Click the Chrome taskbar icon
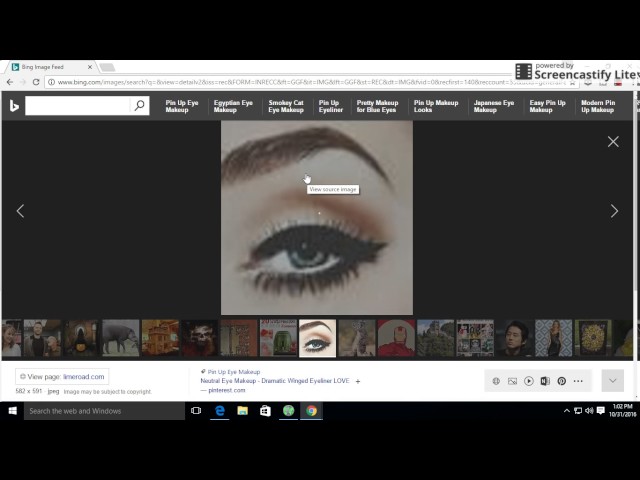The height and width of the screenshot is (480, 640). point(311,411)
